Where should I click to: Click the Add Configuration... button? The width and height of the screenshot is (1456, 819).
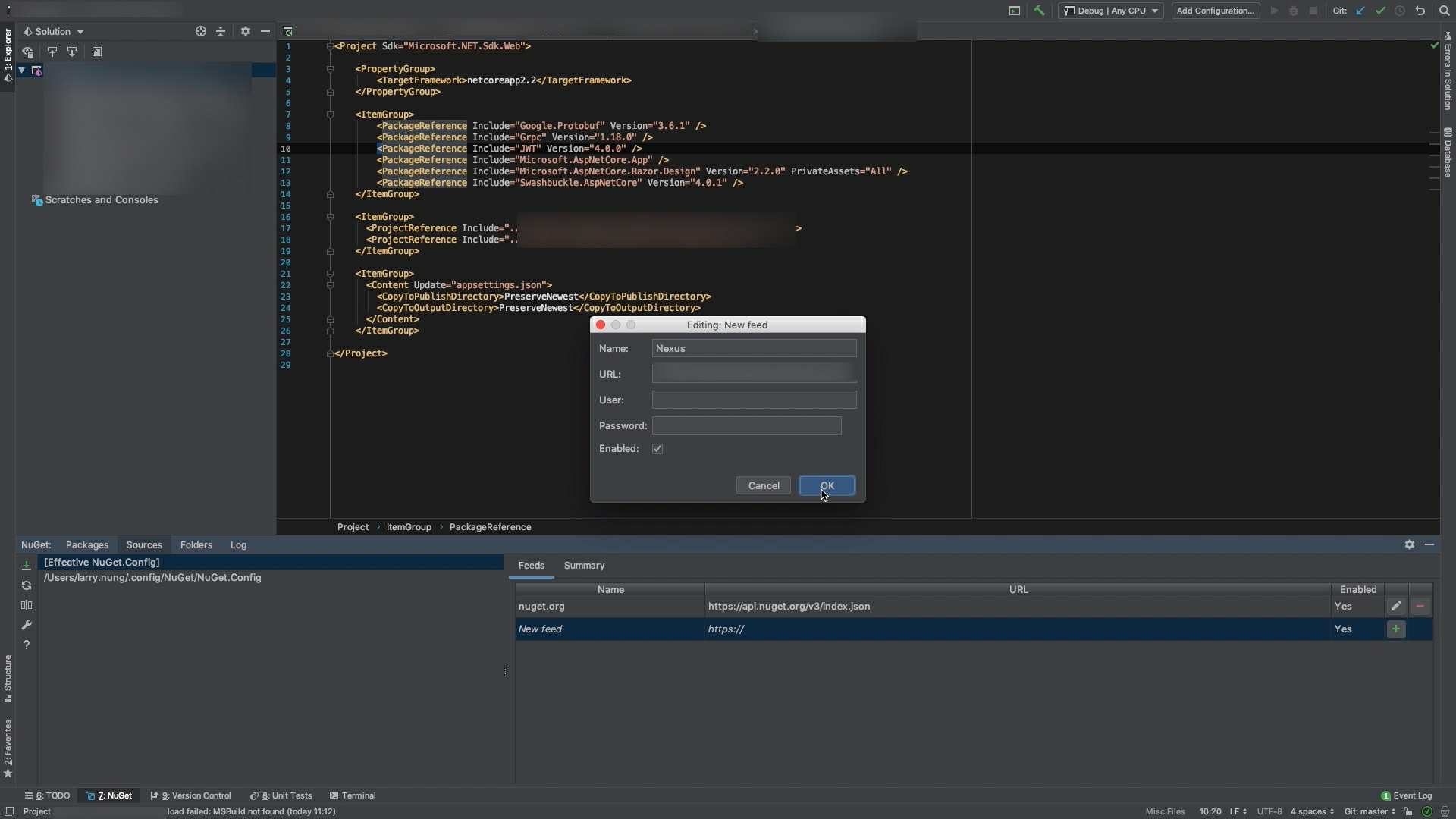click(1215, 11)
